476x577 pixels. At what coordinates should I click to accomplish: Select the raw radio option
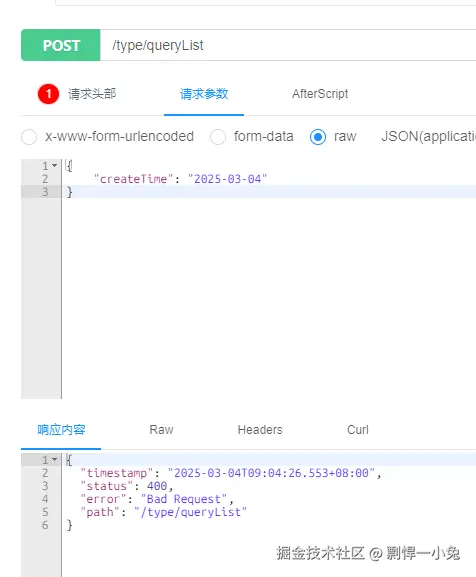318,137
